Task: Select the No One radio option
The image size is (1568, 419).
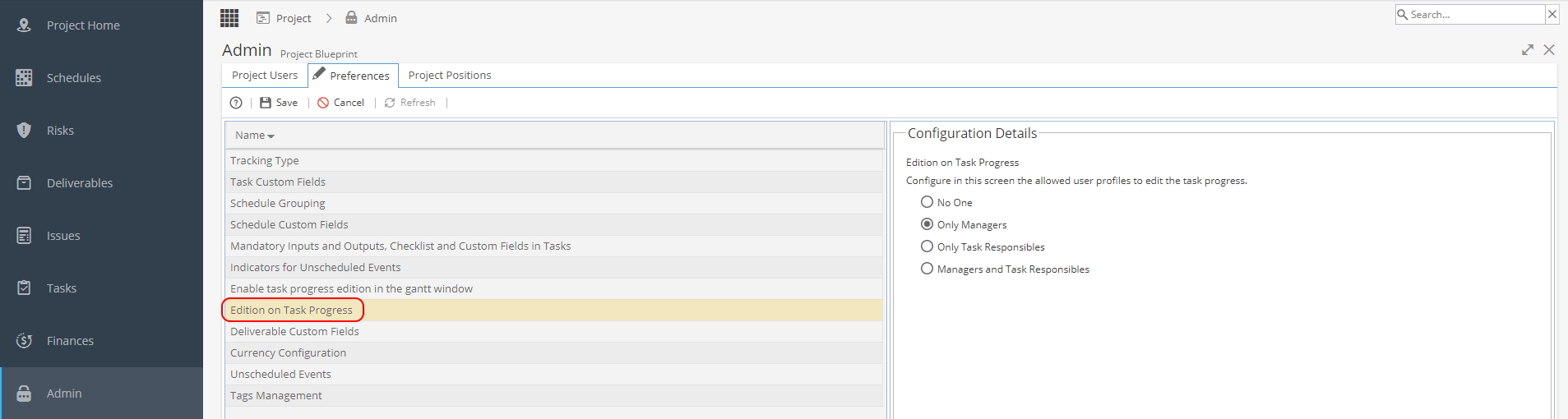Action: click(x=927, y=202)
